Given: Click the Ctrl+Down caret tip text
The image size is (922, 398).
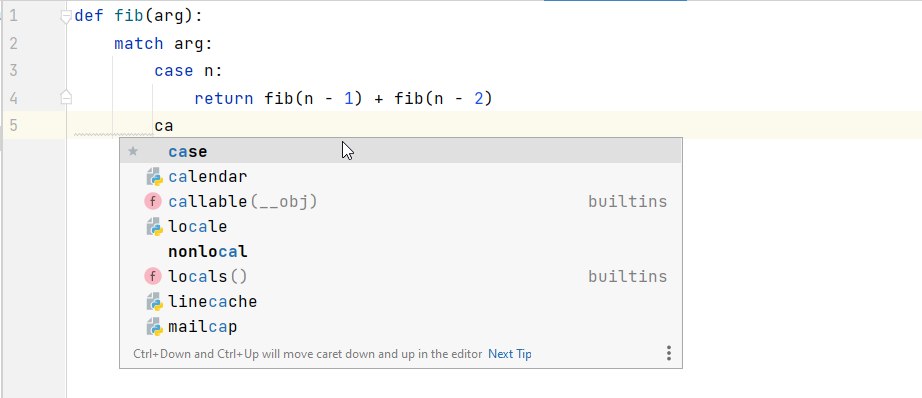Looking at the screenshot, I should click(308, 354).
